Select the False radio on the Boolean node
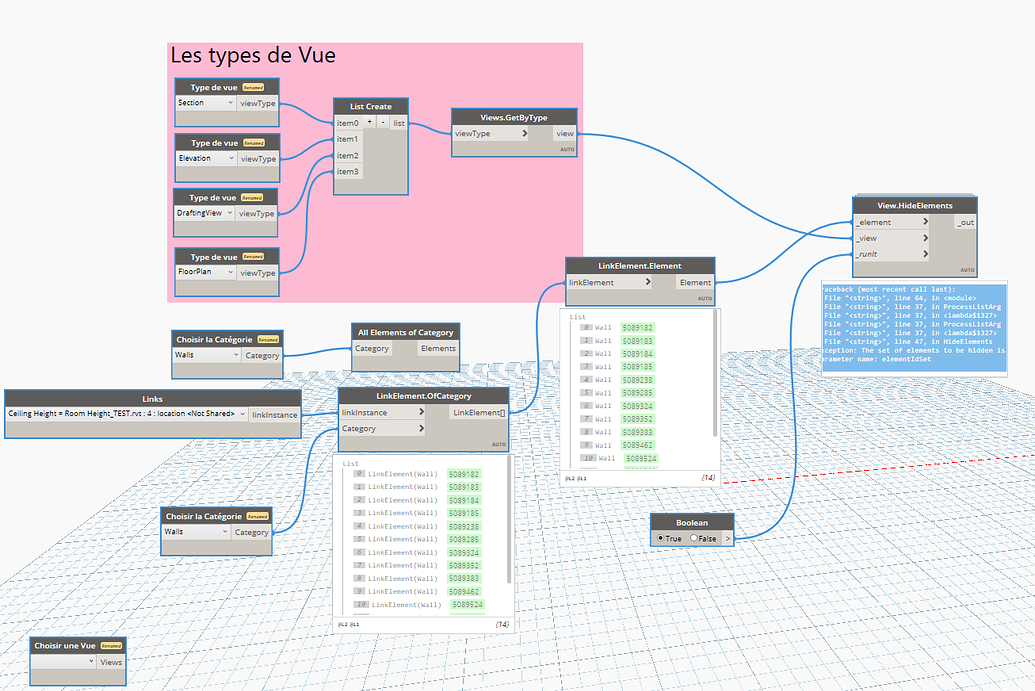1035x691 pixels. (694, 538)
